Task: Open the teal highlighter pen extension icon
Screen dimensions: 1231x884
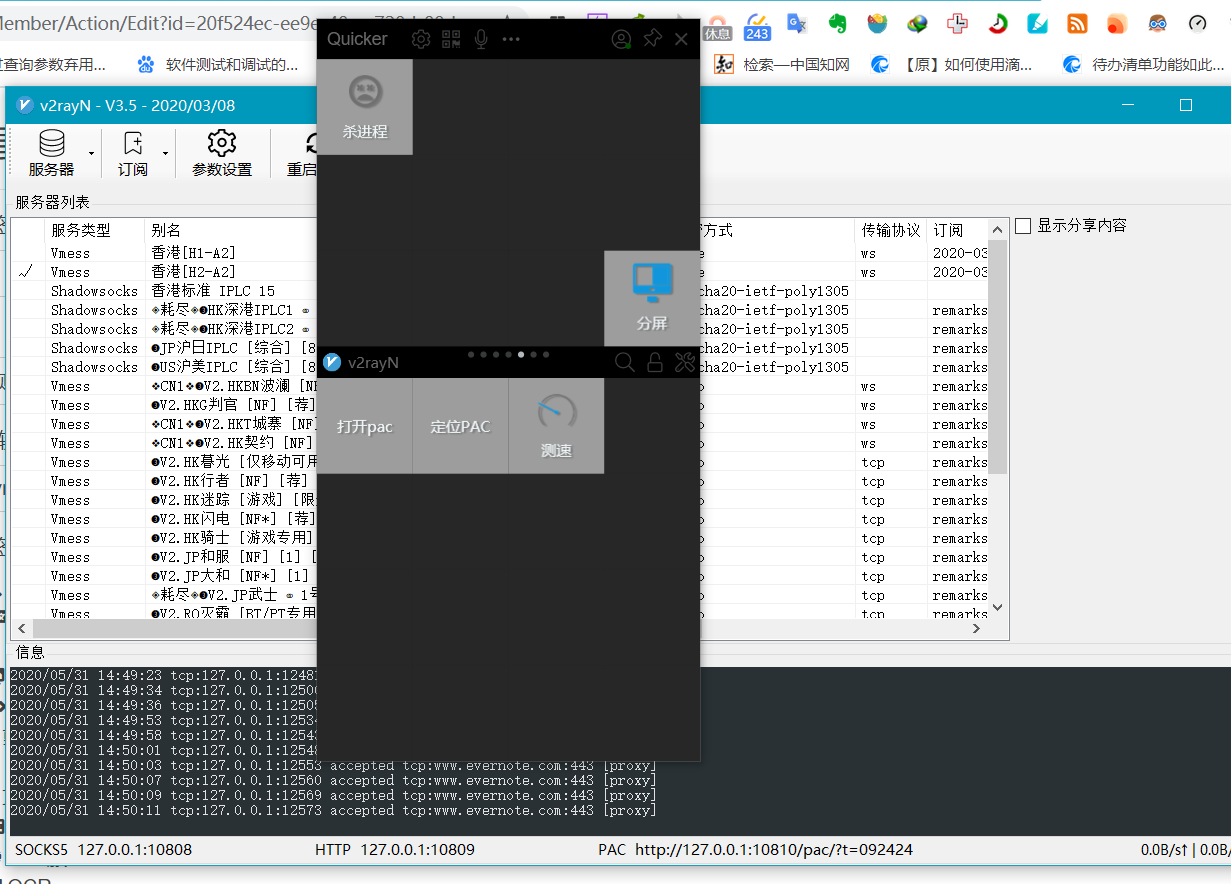Action: [1037, 23]
